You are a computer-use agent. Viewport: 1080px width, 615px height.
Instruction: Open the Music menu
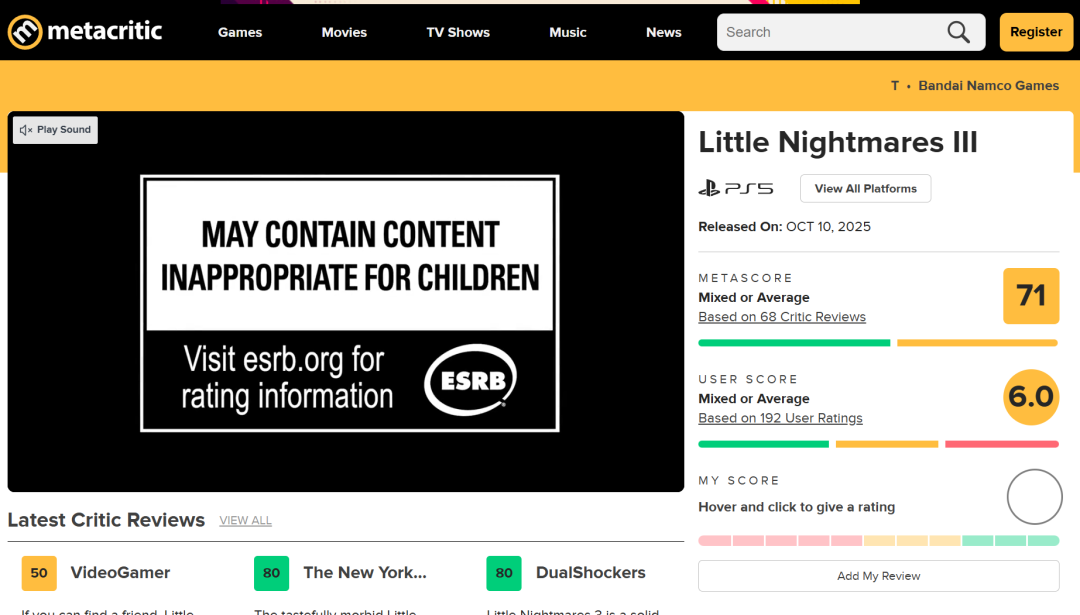[568, 32]
